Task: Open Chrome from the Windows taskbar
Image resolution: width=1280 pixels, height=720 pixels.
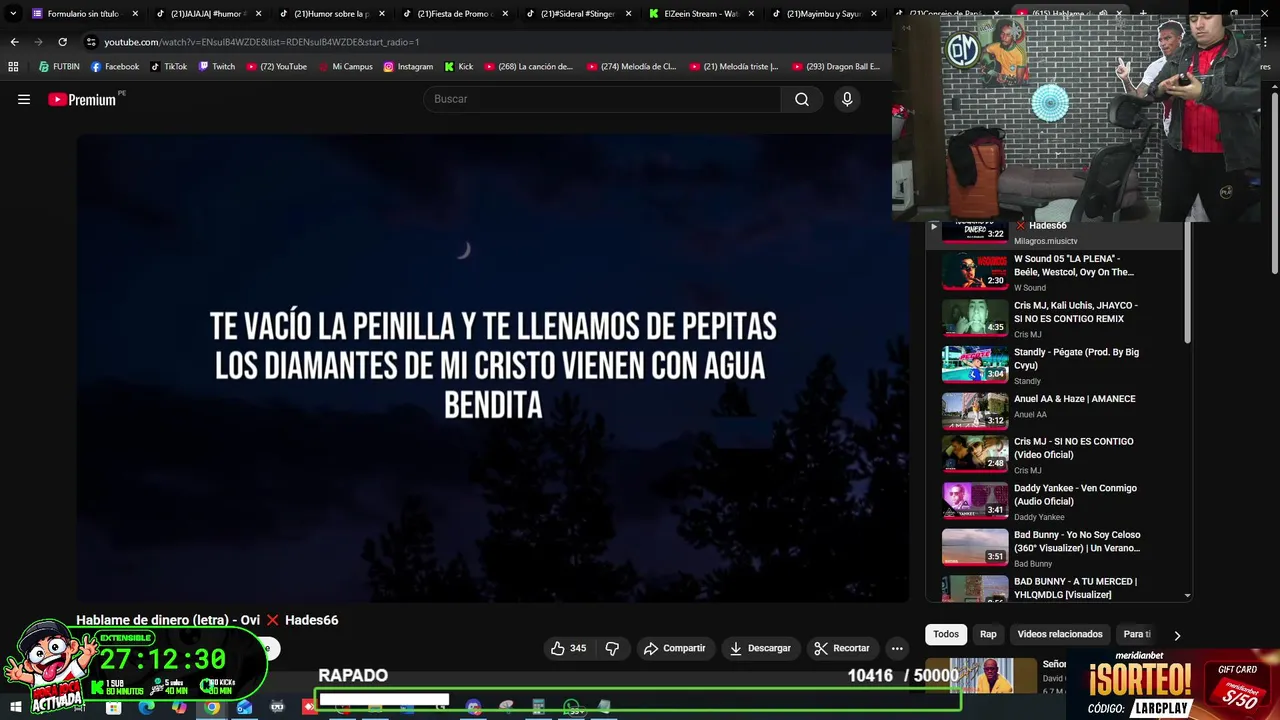Action: (212, 708)
